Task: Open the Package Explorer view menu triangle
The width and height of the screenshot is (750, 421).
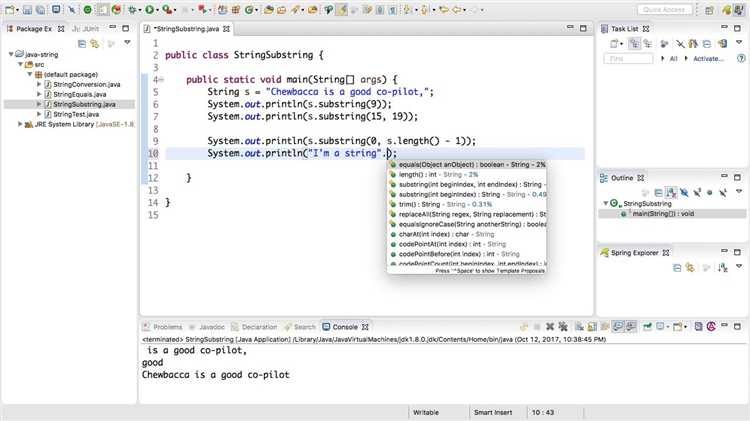Action: point(127,43)
